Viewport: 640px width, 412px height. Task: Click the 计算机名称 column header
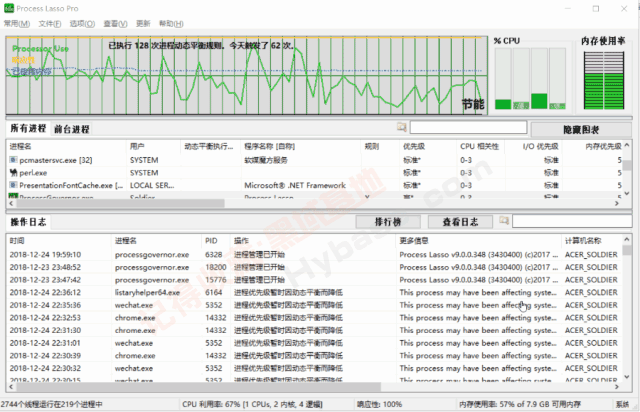pyautogui.click(x=592, y=241)
